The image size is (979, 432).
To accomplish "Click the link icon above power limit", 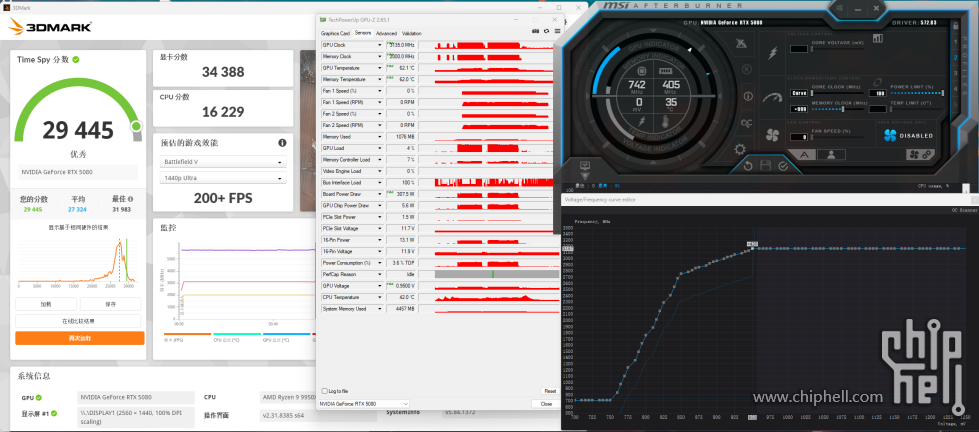I will click(878, 82).
